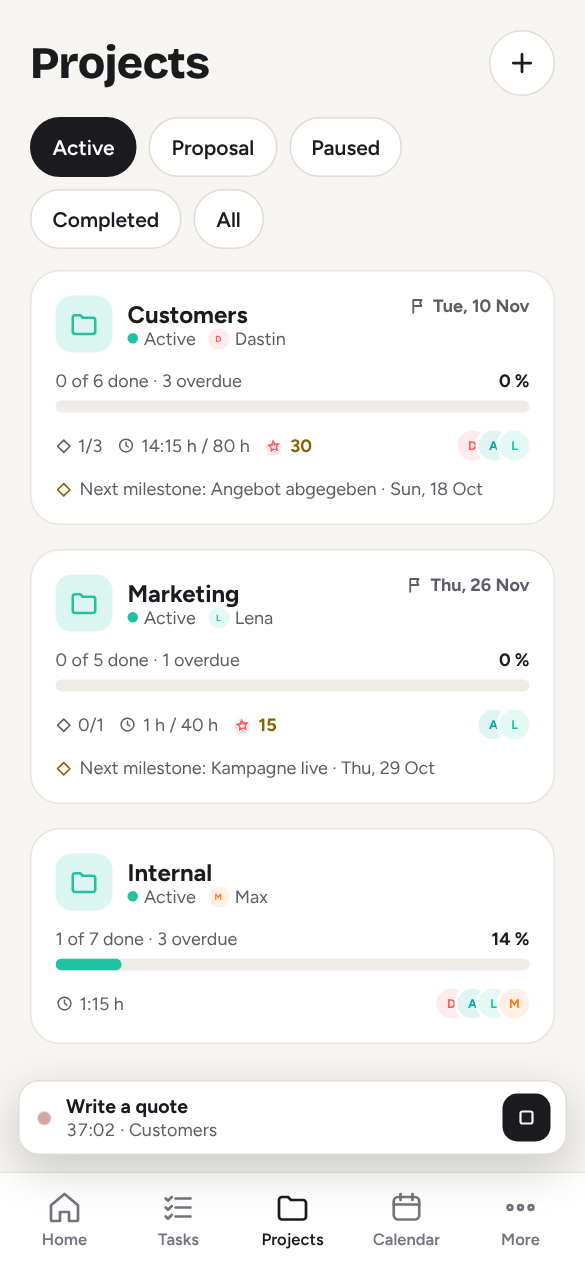Click the Customers project folder icon
Screen dimensions: 585x1266
tap(84, 324)
